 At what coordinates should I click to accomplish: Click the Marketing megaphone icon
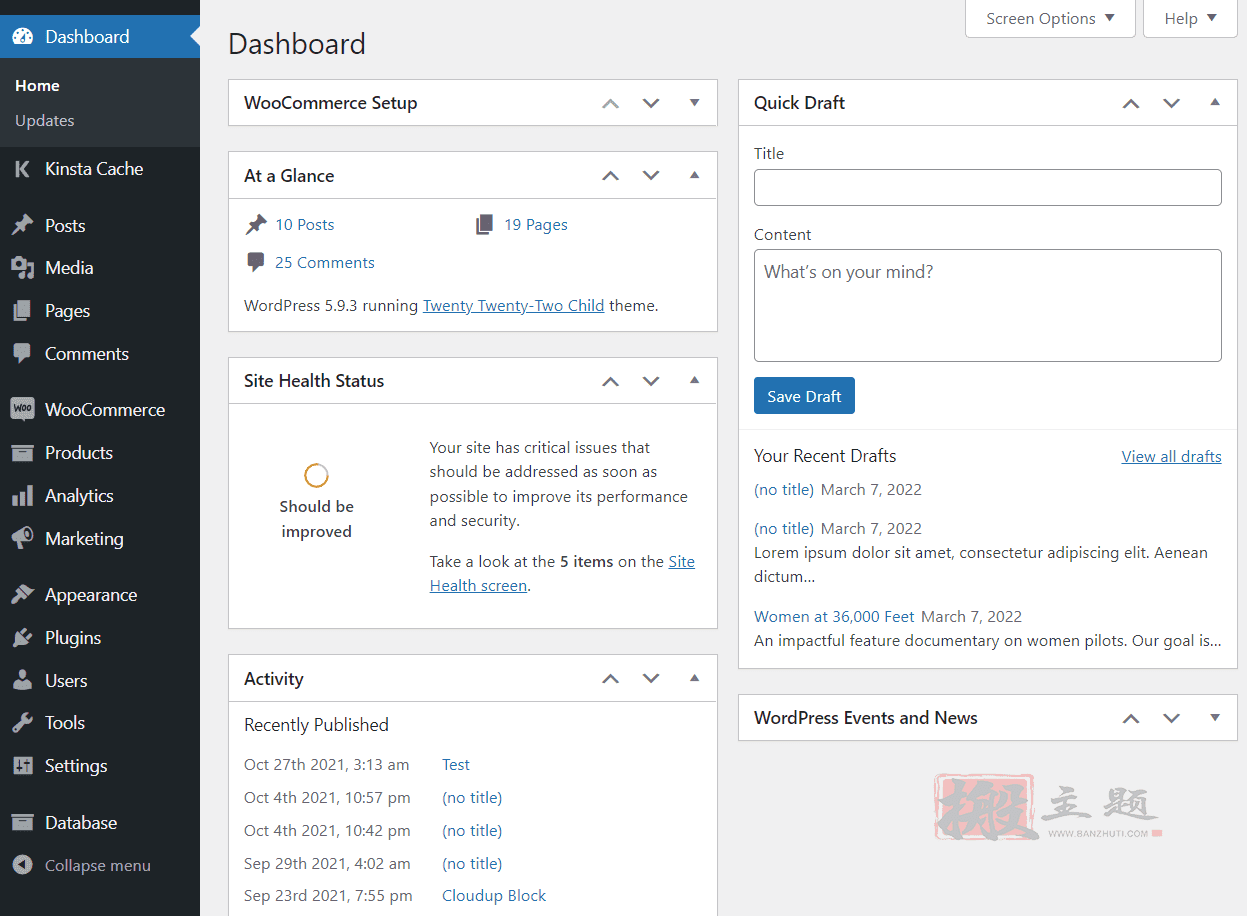click(22, 539)
